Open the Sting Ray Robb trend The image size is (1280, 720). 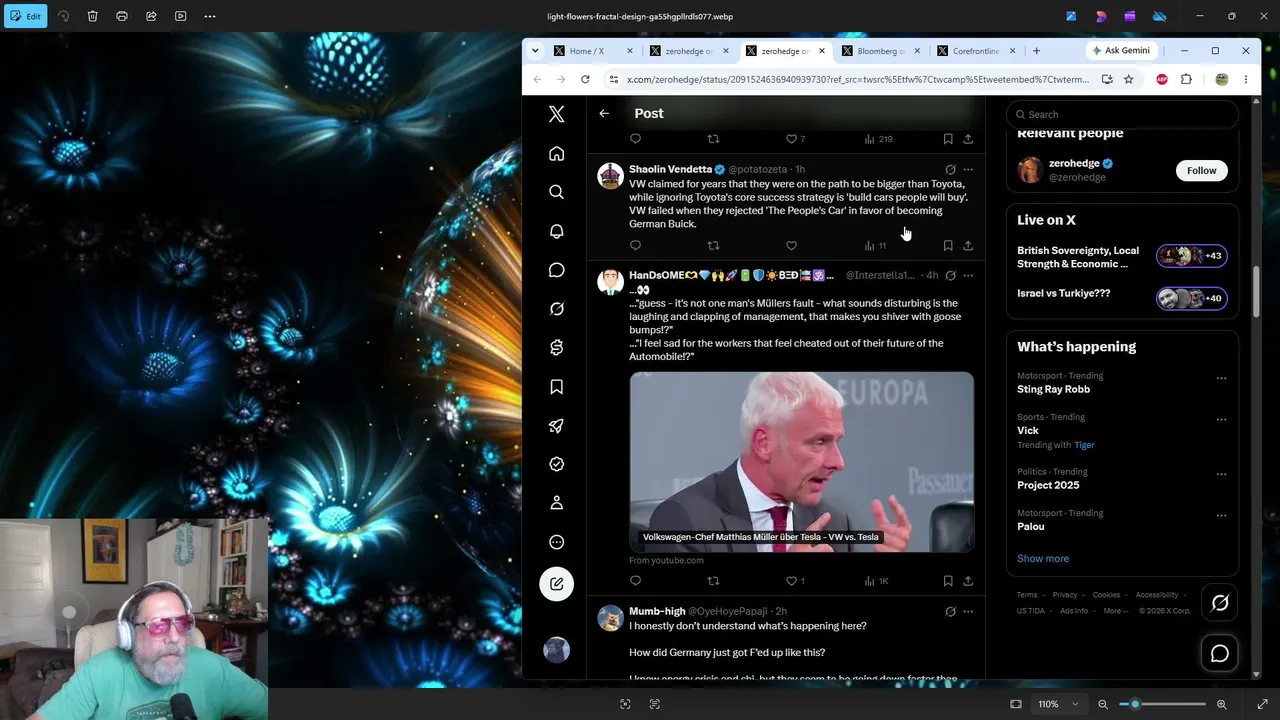1053,389
